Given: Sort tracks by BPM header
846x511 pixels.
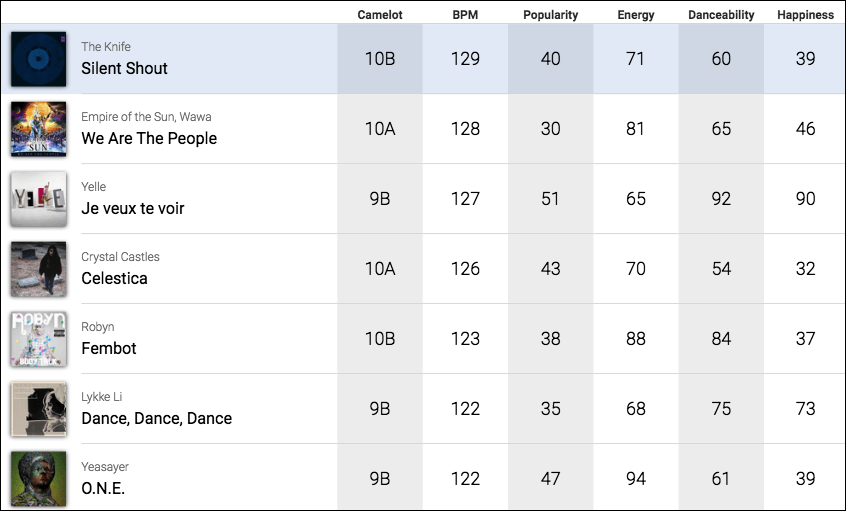Looking at the screenshot, I should click(x=465, y=15).
